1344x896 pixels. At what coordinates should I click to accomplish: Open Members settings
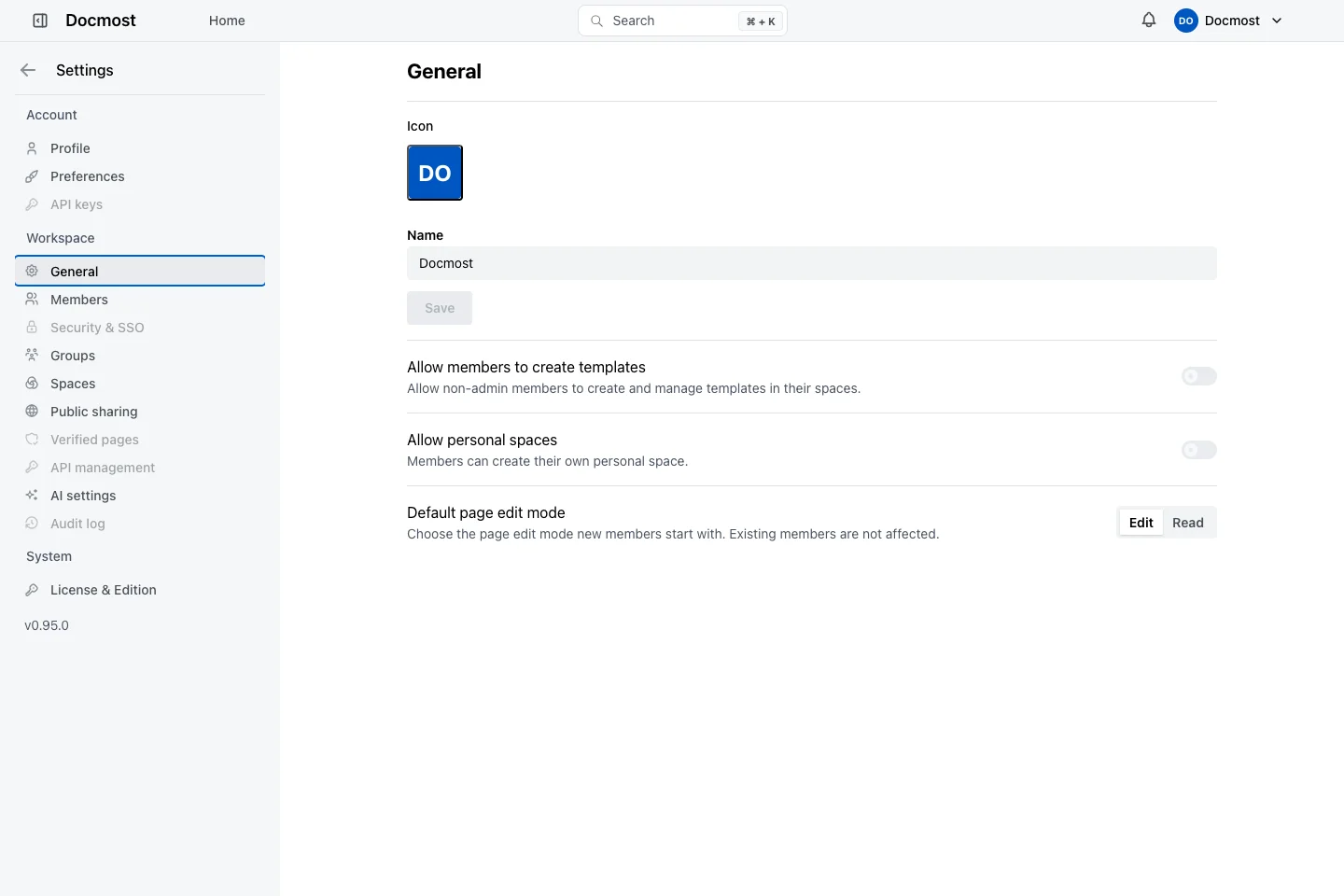(140, 300)
